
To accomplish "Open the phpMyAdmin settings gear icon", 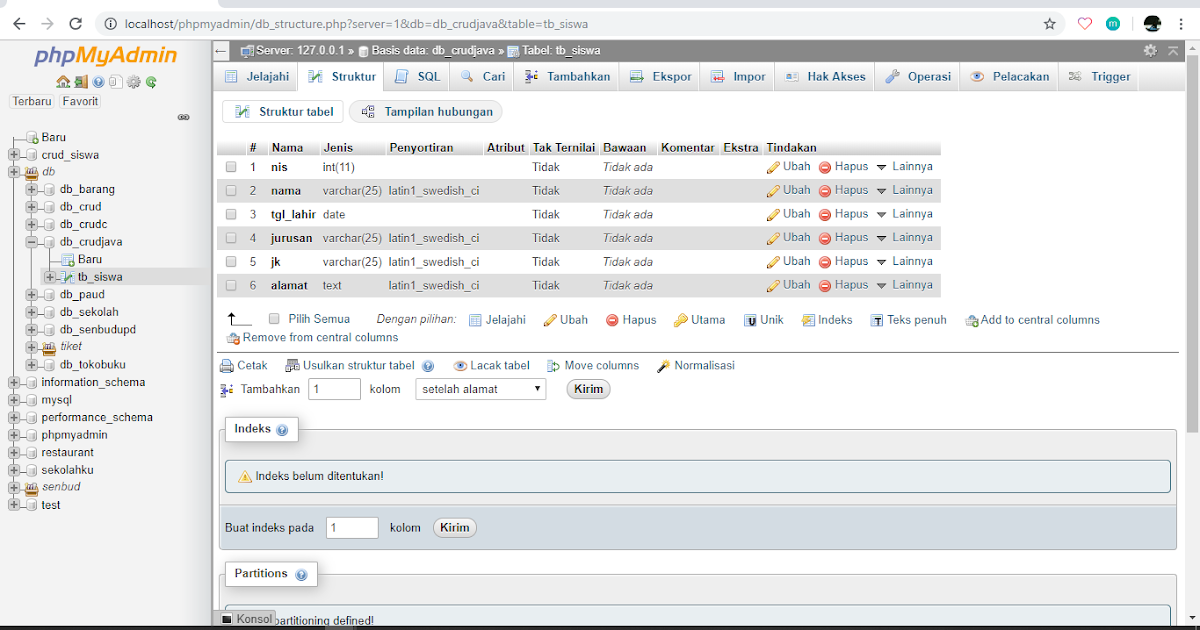I will pos(133,82).
